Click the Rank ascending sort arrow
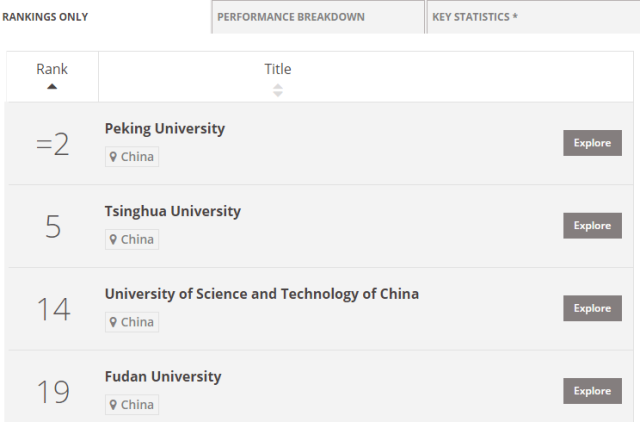Image resolution: width=640 pixels, height=422 pixels. (x=52, y=87)
